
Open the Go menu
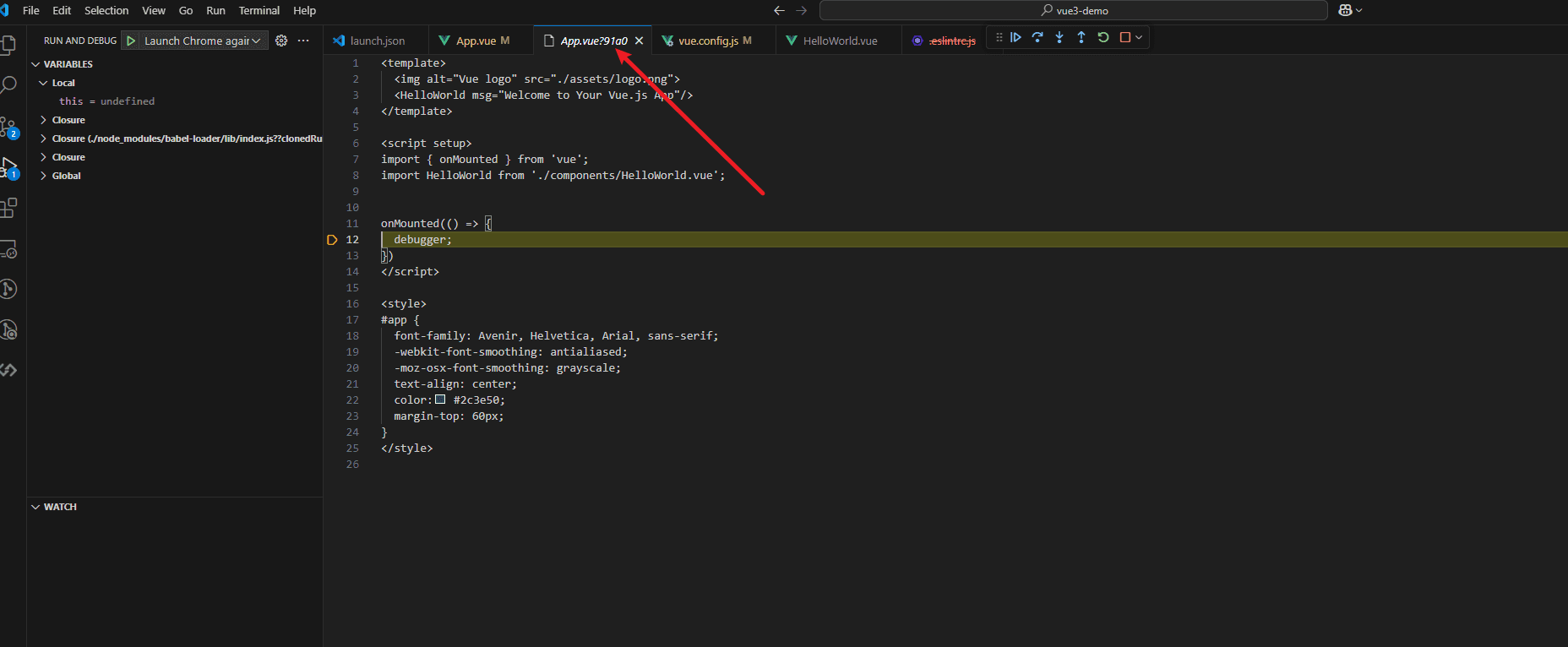186,10
